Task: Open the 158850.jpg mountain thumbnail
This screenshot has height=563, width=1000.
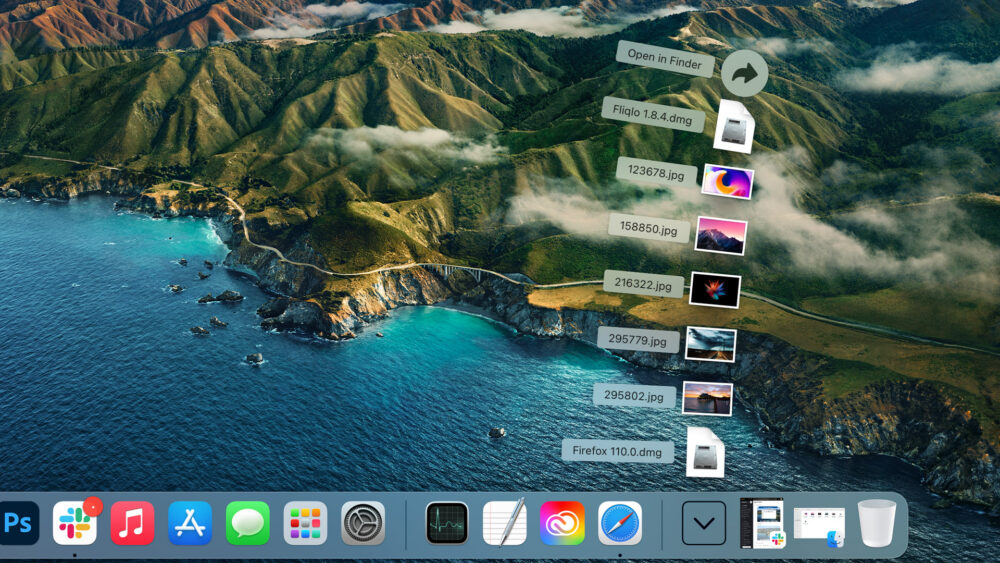Action: pos(721,235)
